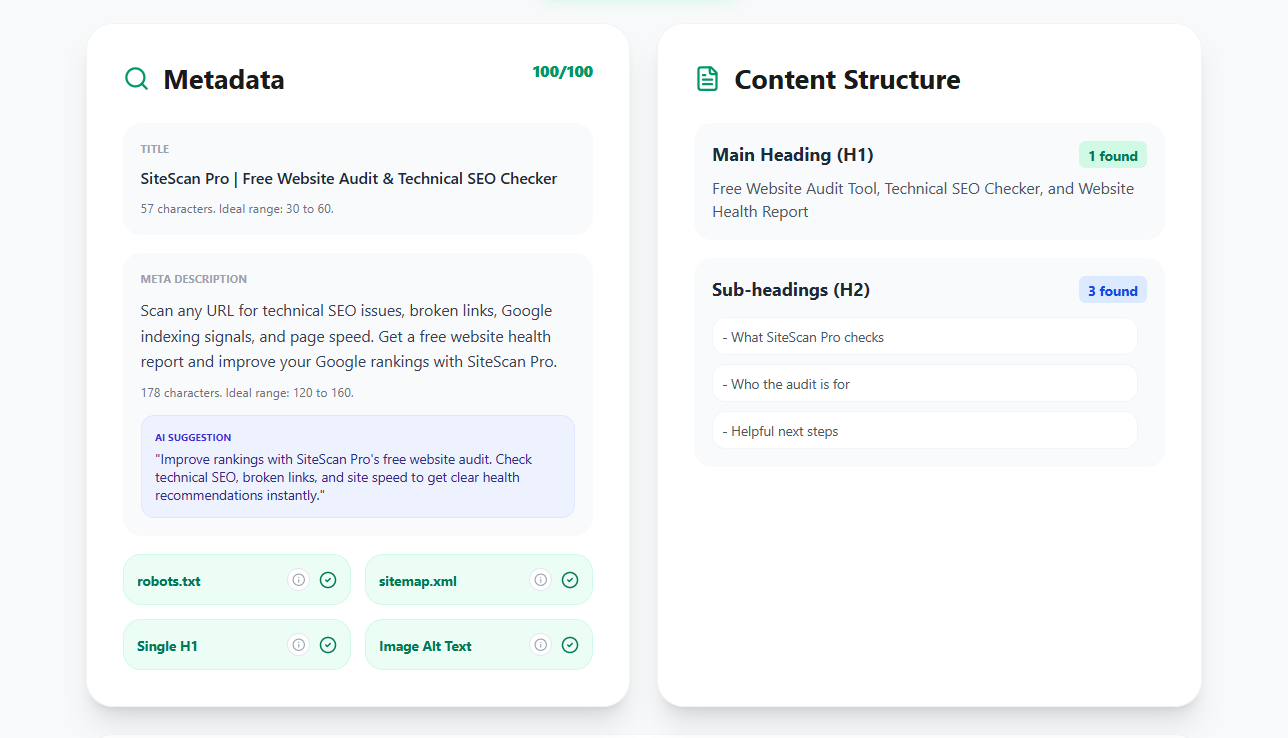Toggle the Single H1 pass indicator
The image size is (1288, 738).
click(x=327, y=644)
